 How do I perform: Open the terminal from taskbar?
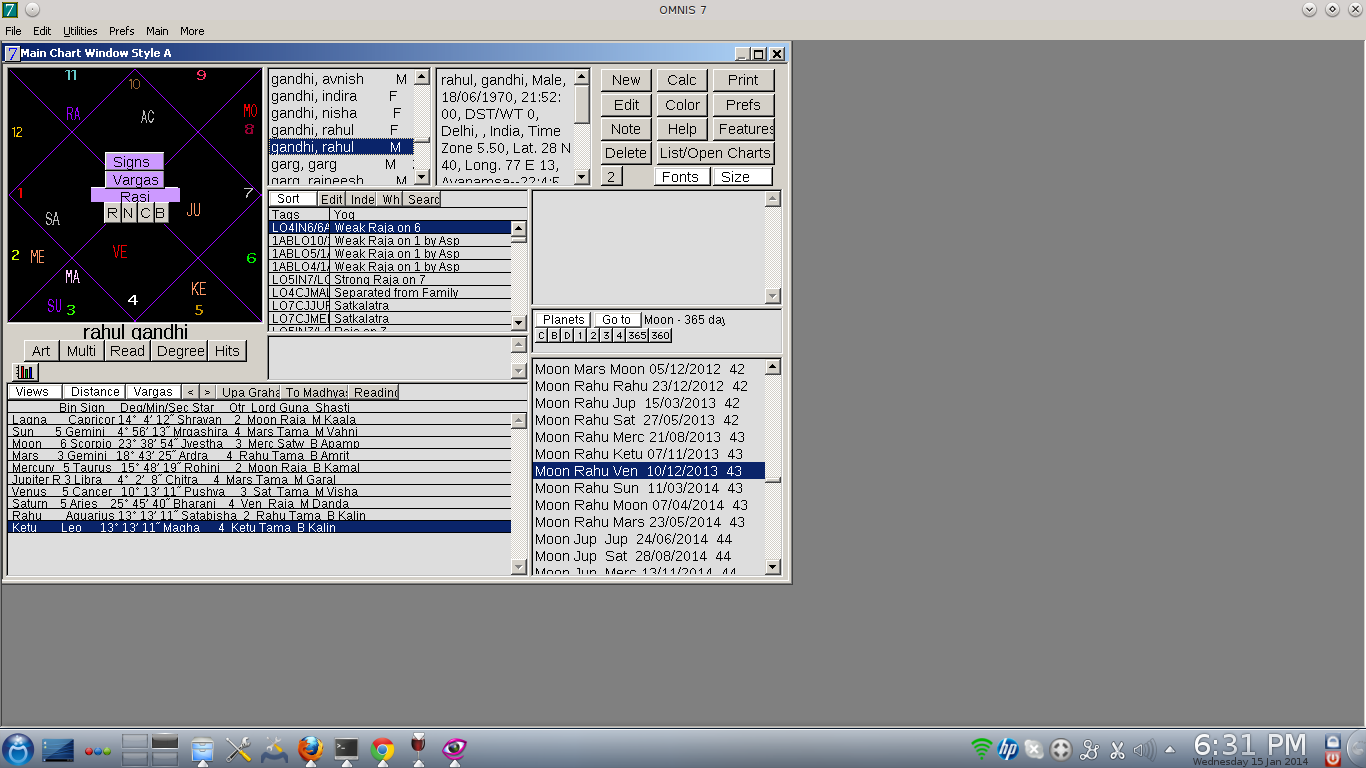pos(346,749)
